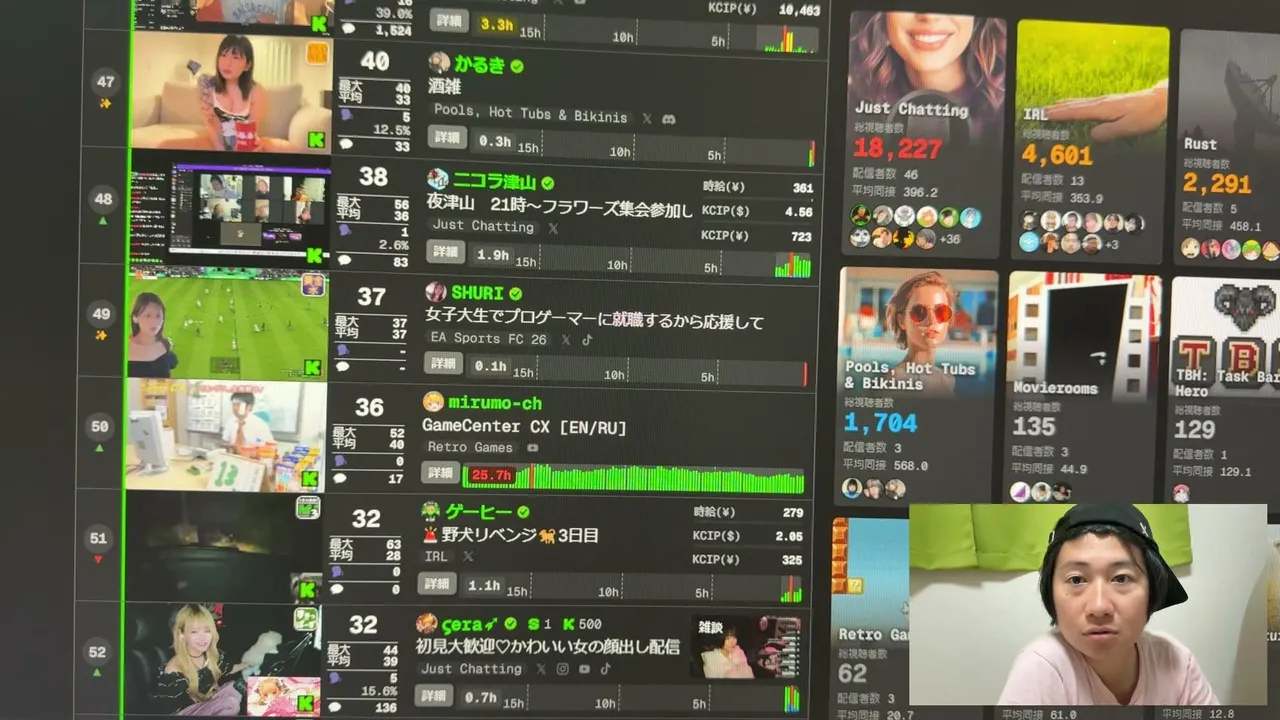Click the stream title 野犬リベンジ 3日目

[x=510, y=535]
